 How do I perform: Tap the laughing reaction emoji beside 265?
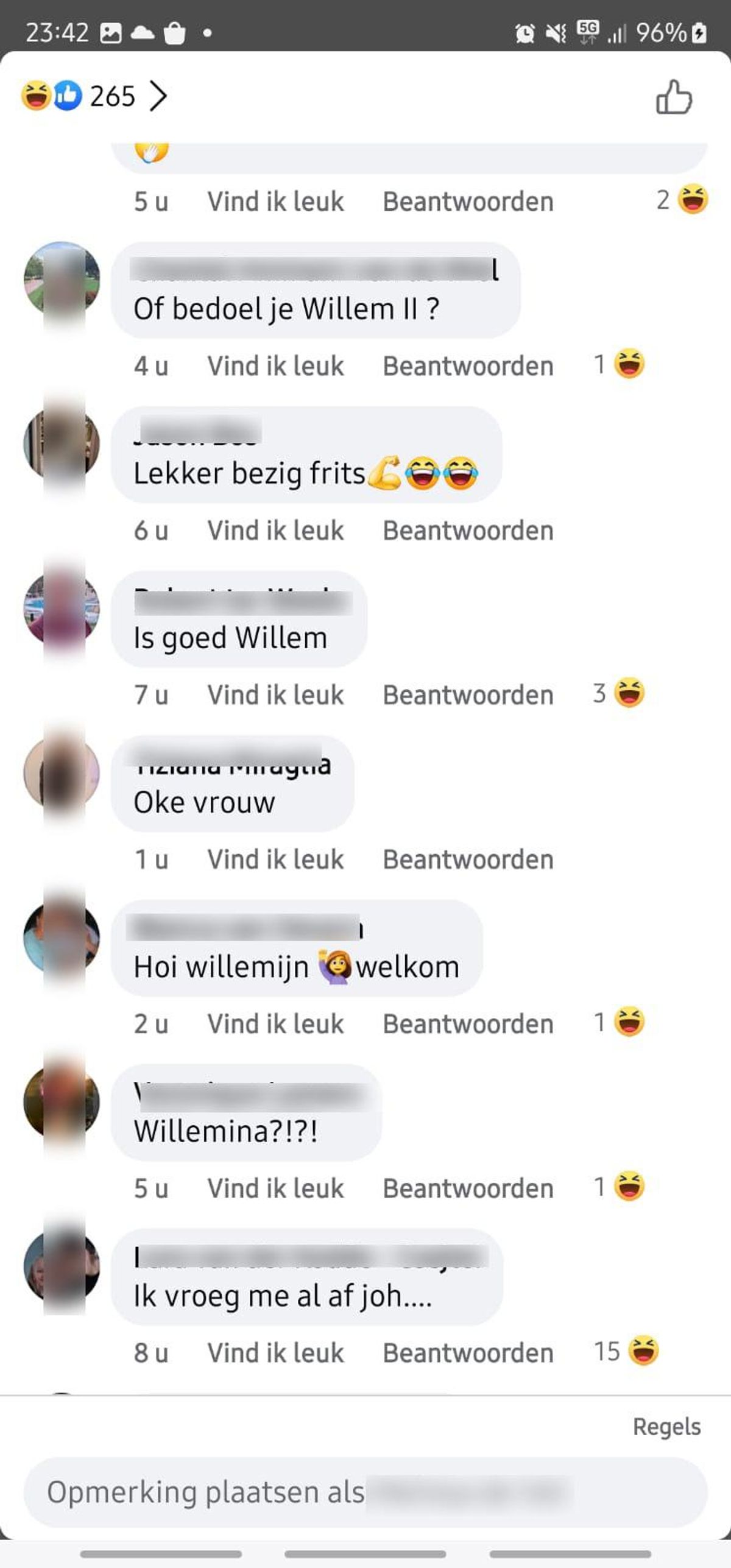coord(36,96)
